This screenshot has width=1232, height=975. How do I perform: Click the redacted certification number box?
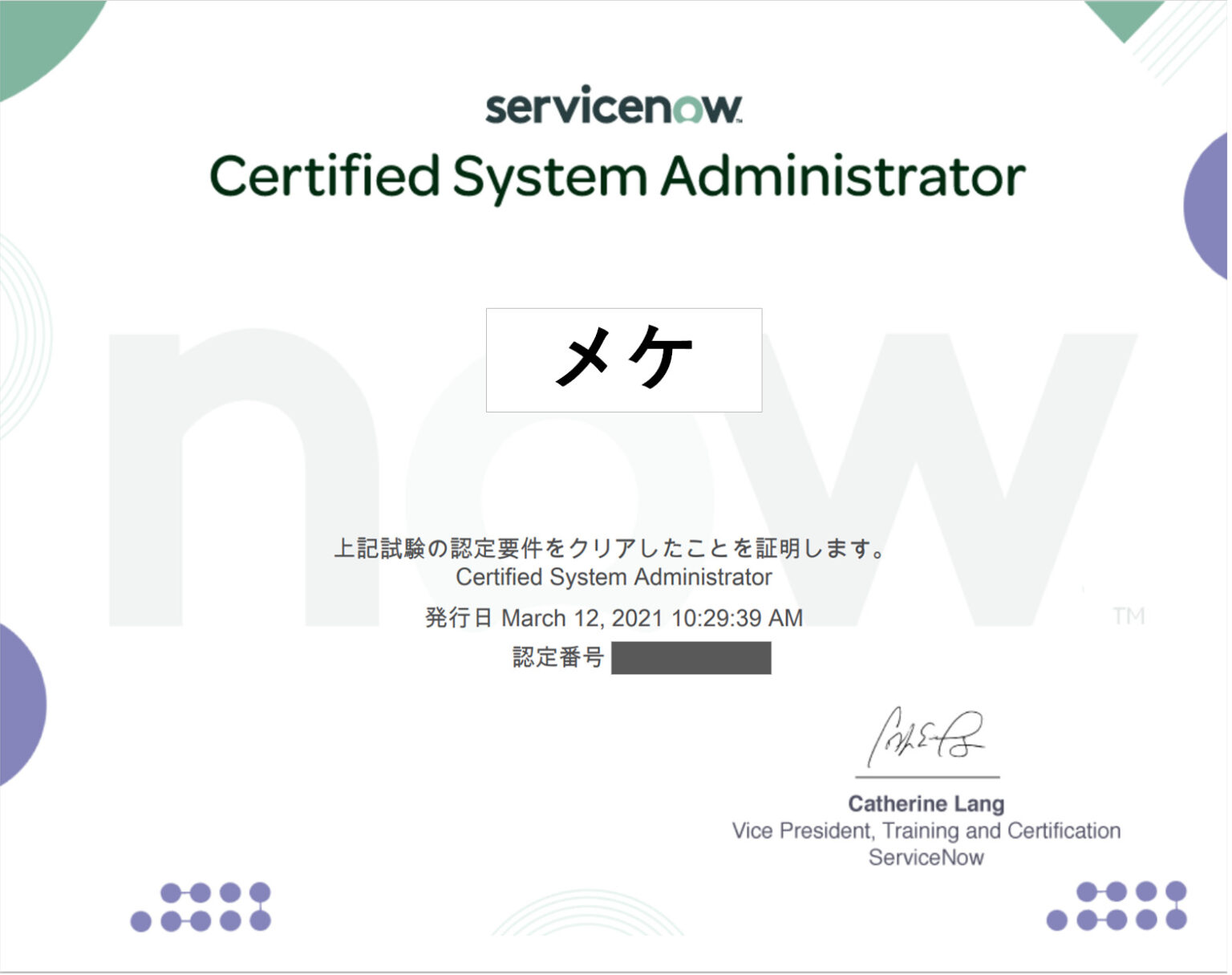tap(693, 660)
